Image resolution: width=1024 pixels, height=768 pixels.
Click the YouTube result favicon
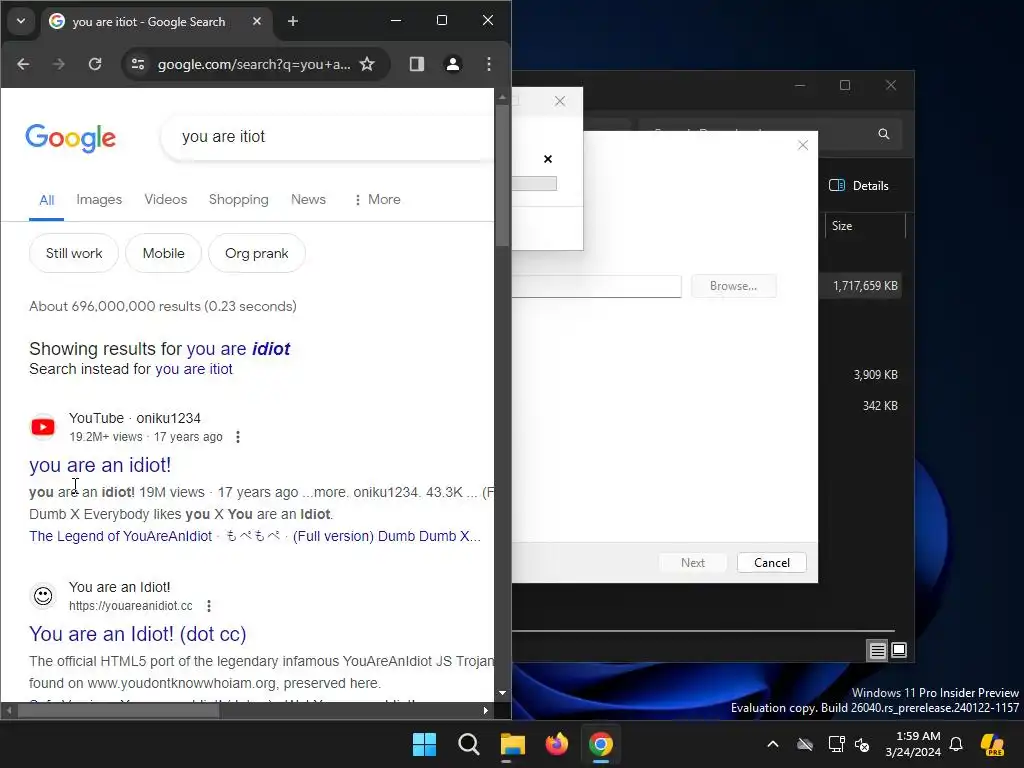pos(43,427)
